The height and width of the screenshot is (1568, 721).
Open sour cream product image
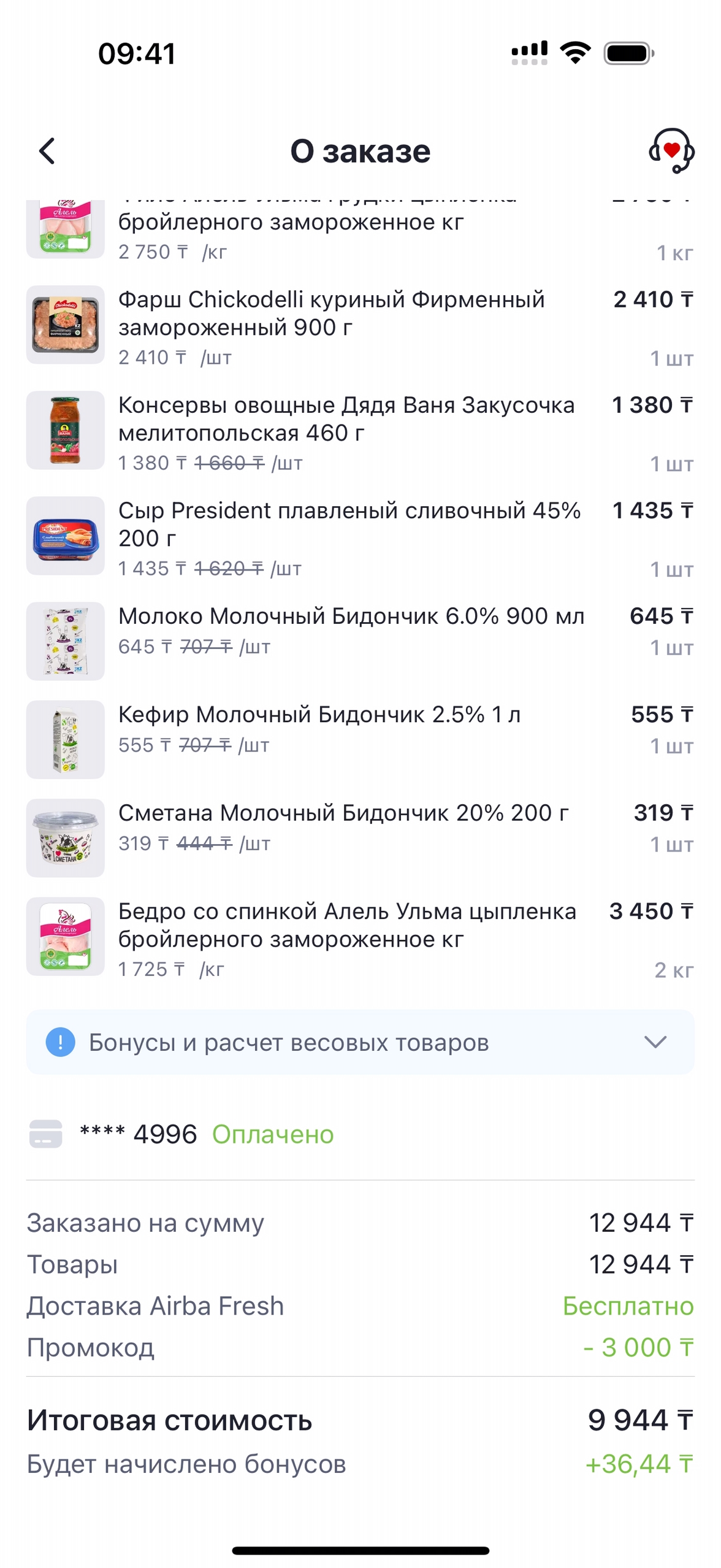point(65,837)
